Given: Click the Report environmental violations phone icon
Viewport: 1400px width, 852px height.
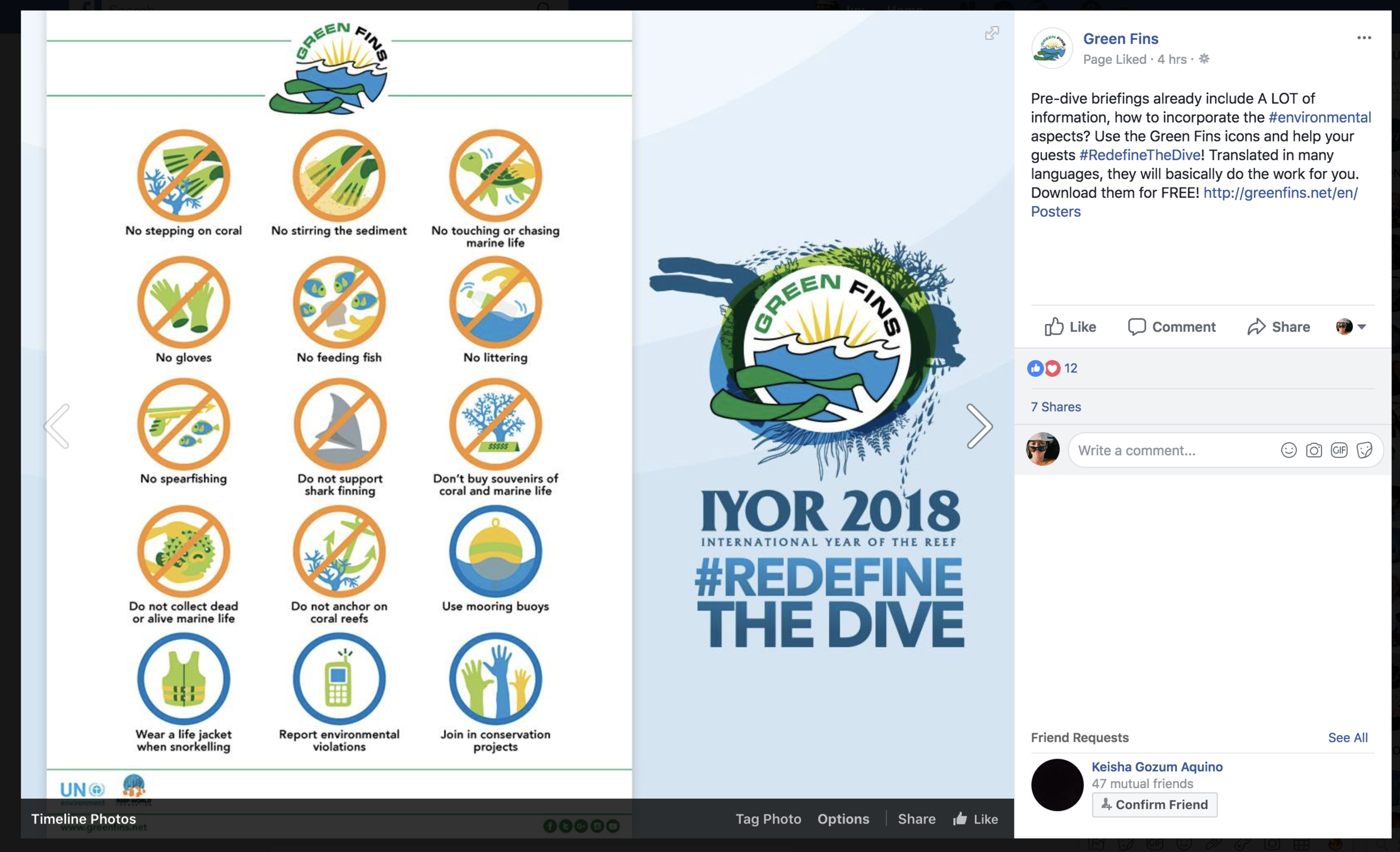Looking at the screenshot, I should tap(339, 679).
